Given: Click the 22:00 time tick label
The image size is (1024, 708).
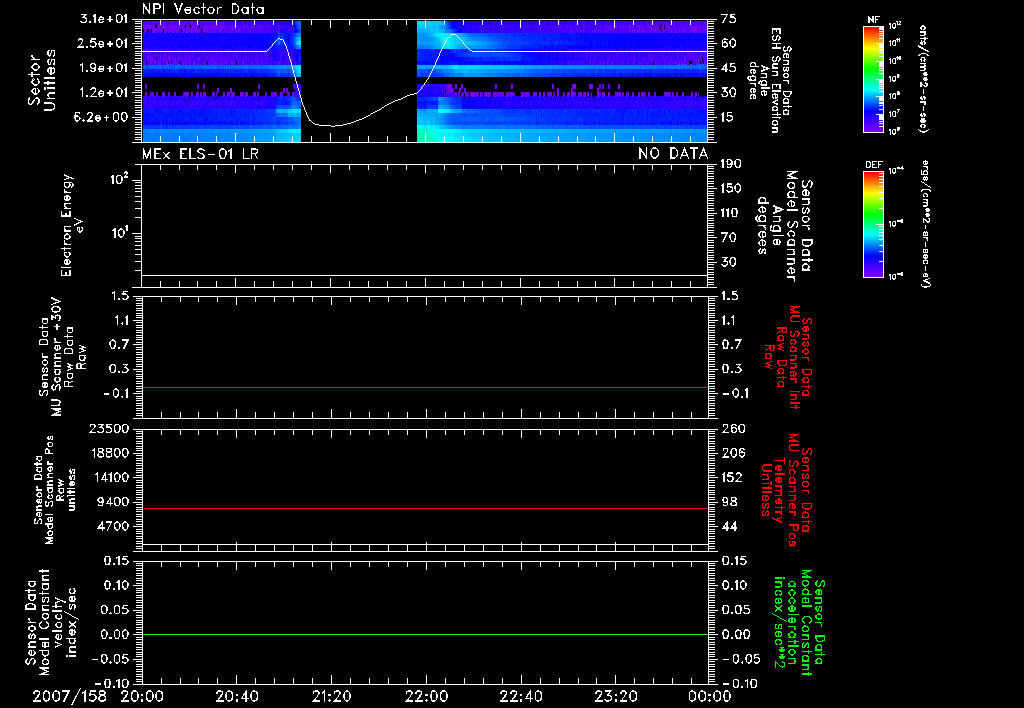Looking at the screenshot, I should [426, 696].
